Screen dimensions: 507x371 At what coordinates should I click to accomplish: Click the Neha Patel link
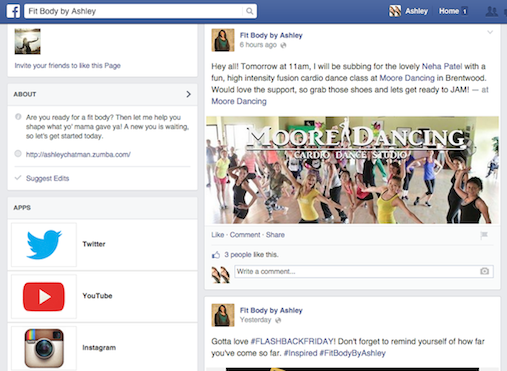coord(442,66)
